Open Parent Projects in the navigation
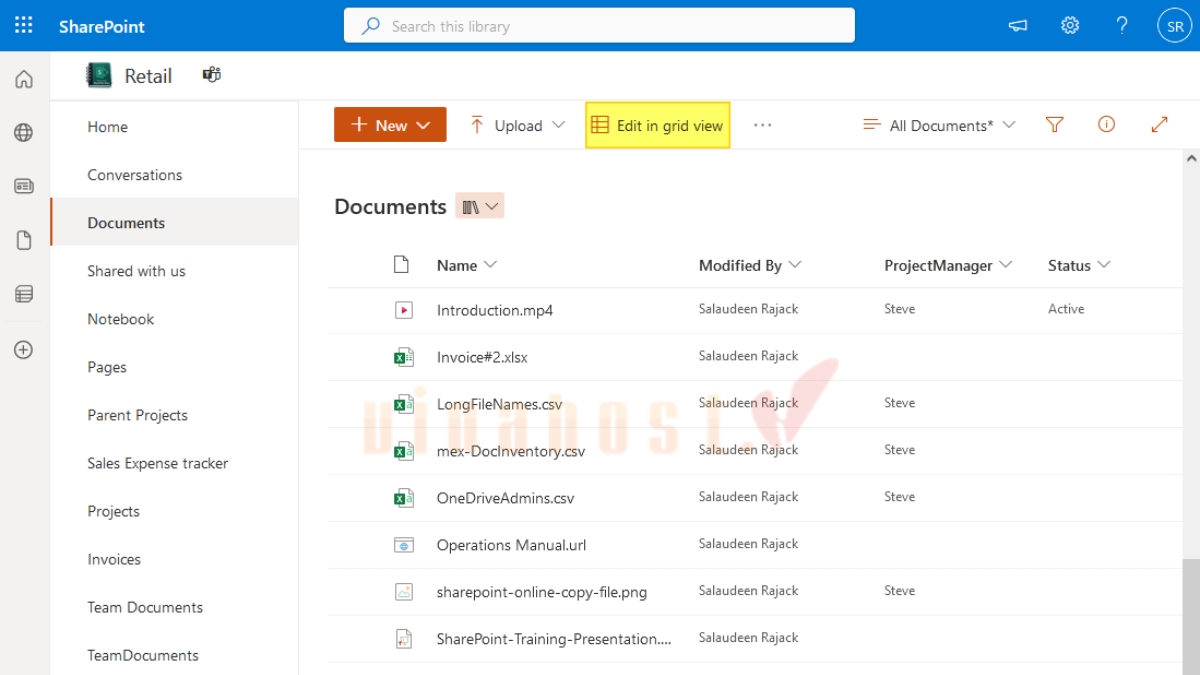 click(x=137, y=415)
